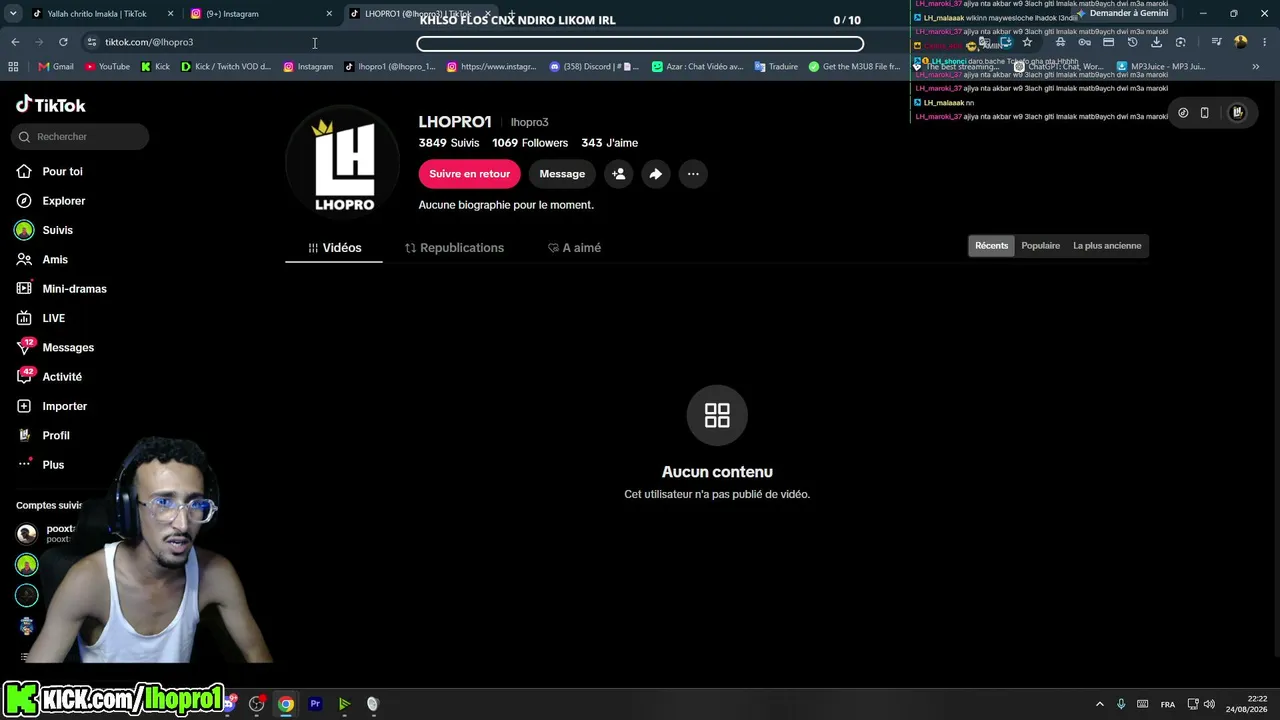Viewport: 1280px width, 720px height.
Task: Close the Instagram browser tab
Action: pyautogui.click(x=329, y=14)
